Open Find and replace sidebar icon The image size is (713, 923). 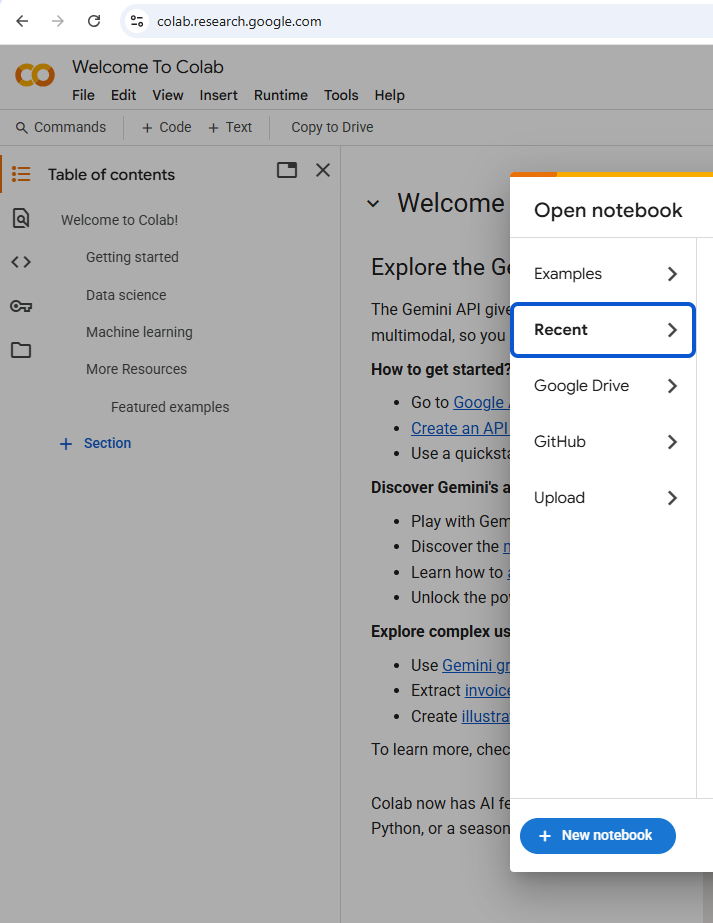(x=21, y=218)
